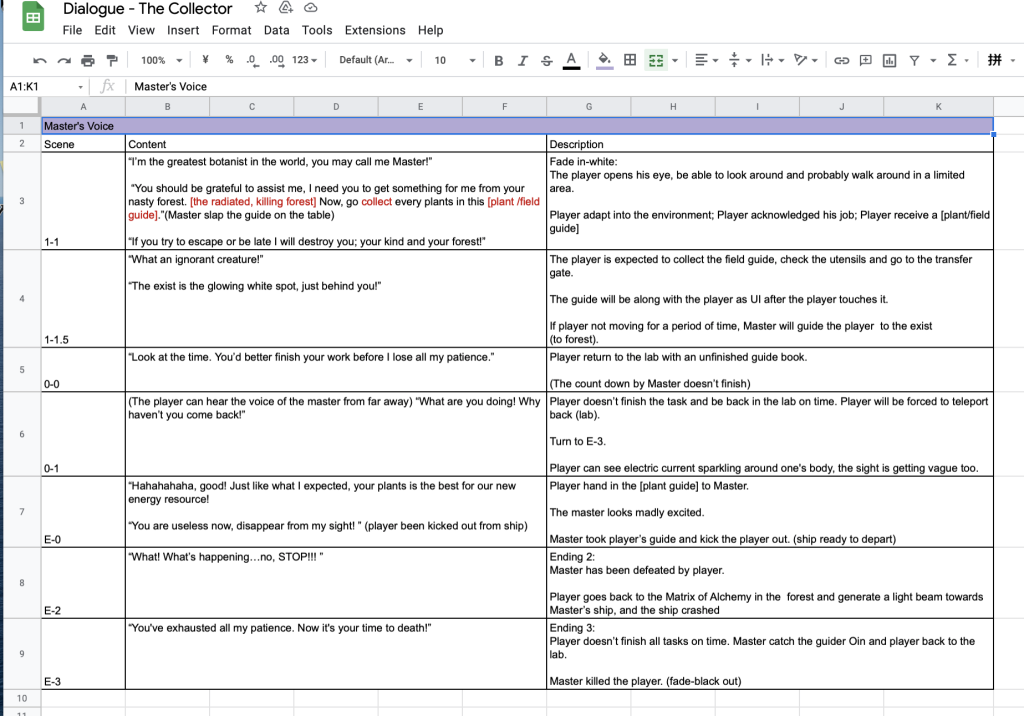Toggle merge cells button
The height and width of the screenshot is (716, 1024).
[656, 60]
